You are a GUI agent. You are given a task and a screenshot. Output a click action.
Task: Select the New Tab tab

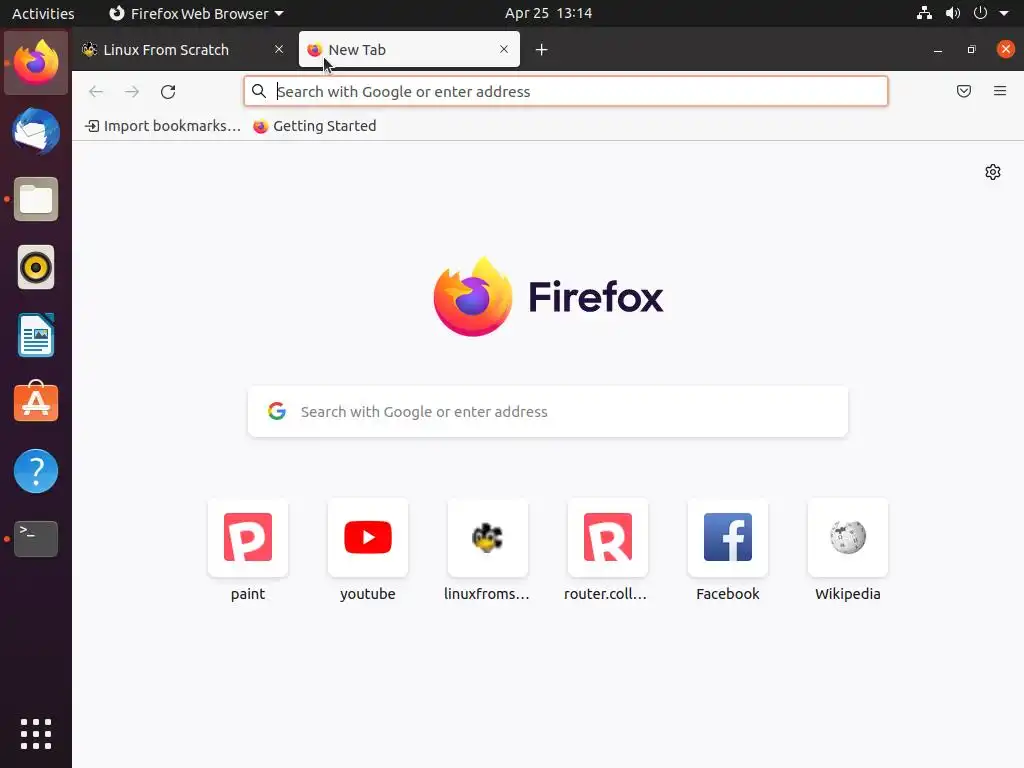pos(409,50)
